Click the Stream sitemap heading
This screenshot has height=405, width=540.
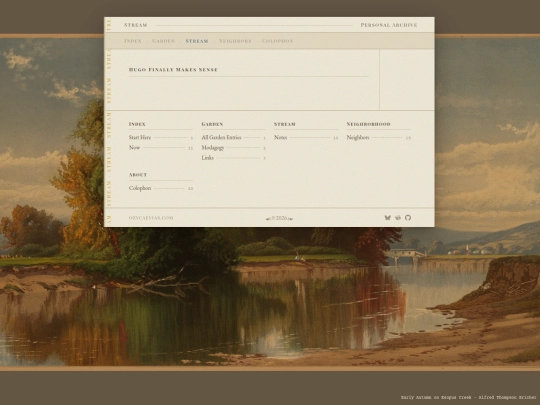[285, 124]
